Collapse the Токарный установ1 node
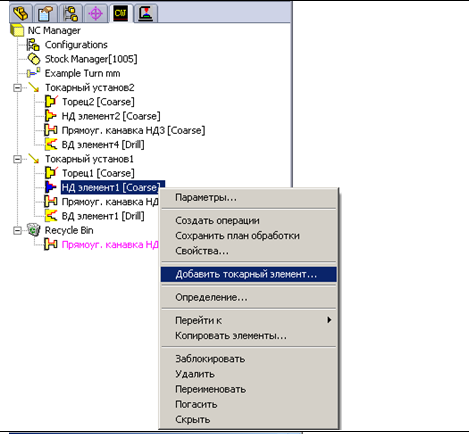 [17, 159]
